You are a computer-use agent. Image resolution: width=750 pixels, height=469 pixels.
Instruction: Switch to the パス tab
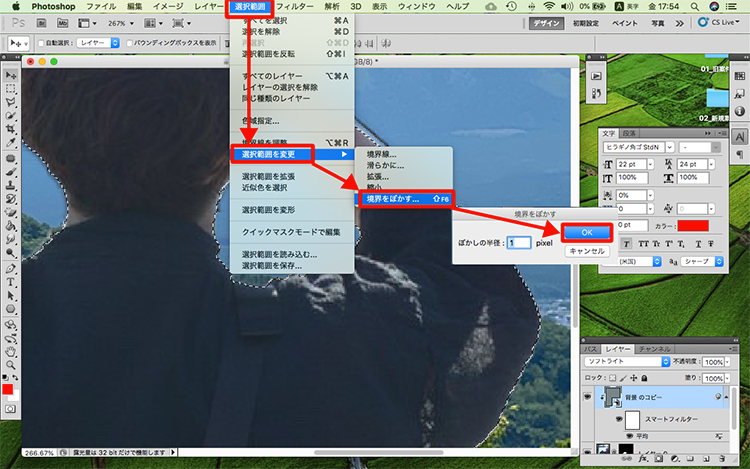[x=590, y=349]
